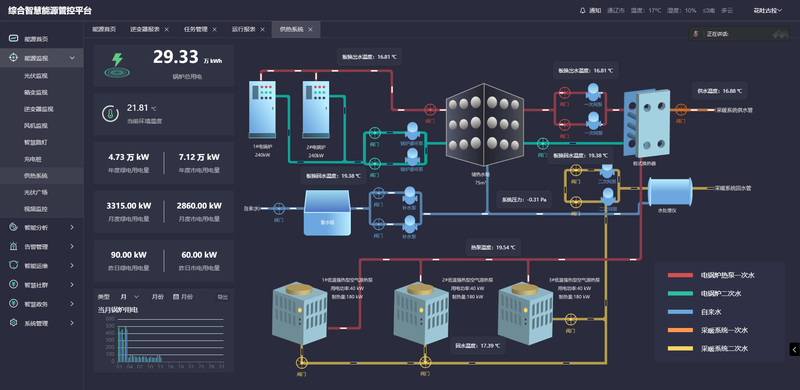Viewport: 800px width, 390px height.
Task: Collapse the 能源监视 sidebar menu
Action: [72, 58]
